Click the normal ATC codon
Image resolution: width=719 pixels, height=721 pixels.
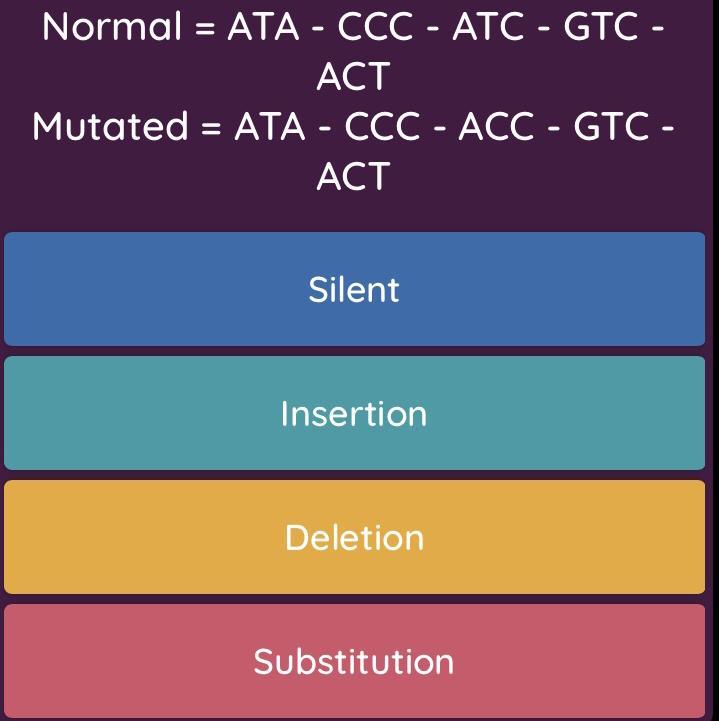[488, 27]
